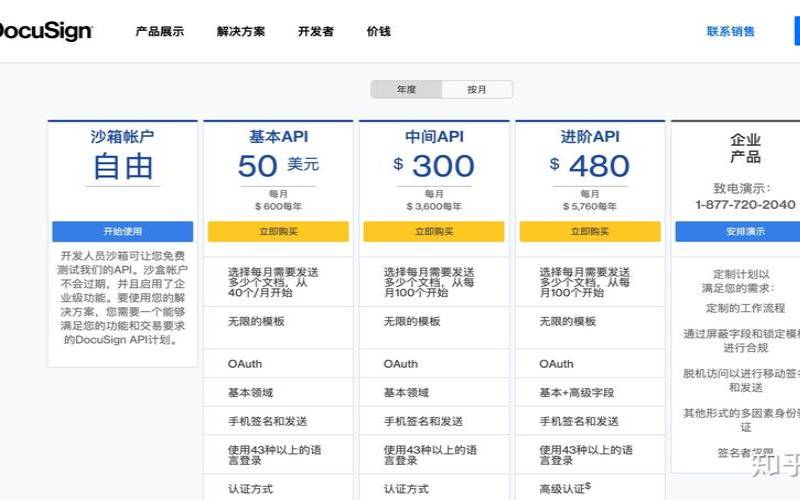Open the 价钱 menu item
Image resolution: width=800 pixels, height=500 pixels.
click(x=379, y=32)
